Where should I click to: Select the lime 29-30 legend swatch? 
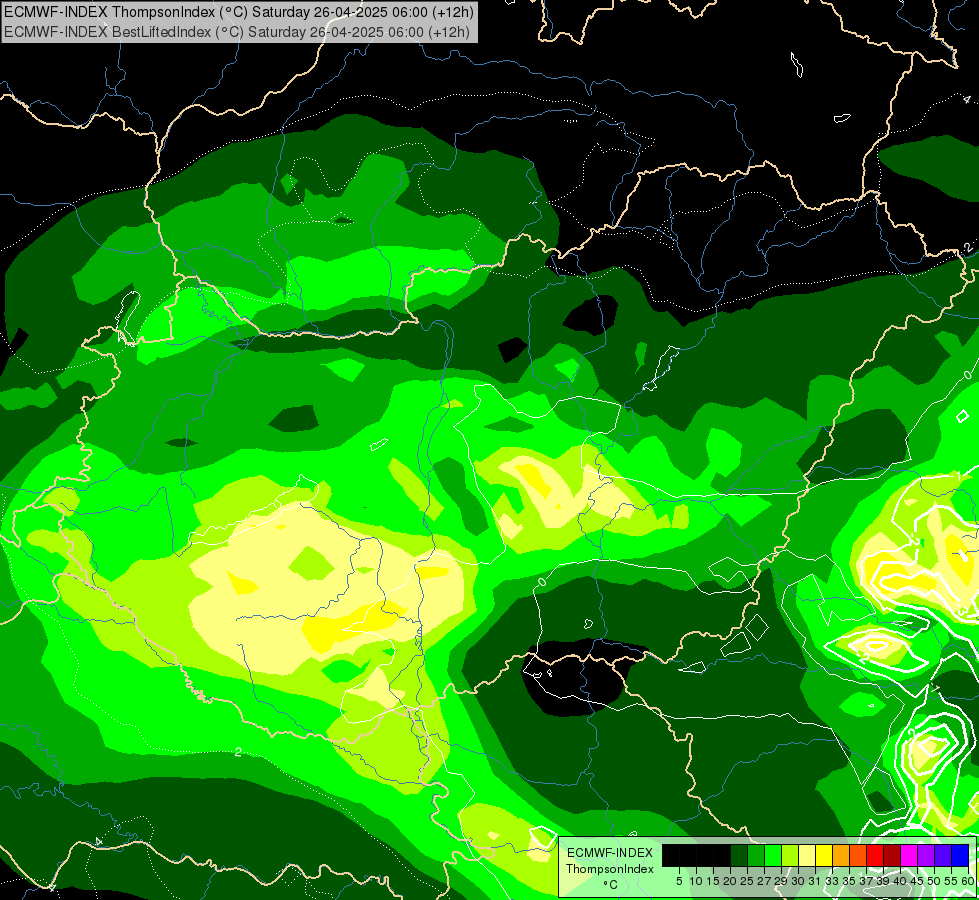[x=790, y=855]
